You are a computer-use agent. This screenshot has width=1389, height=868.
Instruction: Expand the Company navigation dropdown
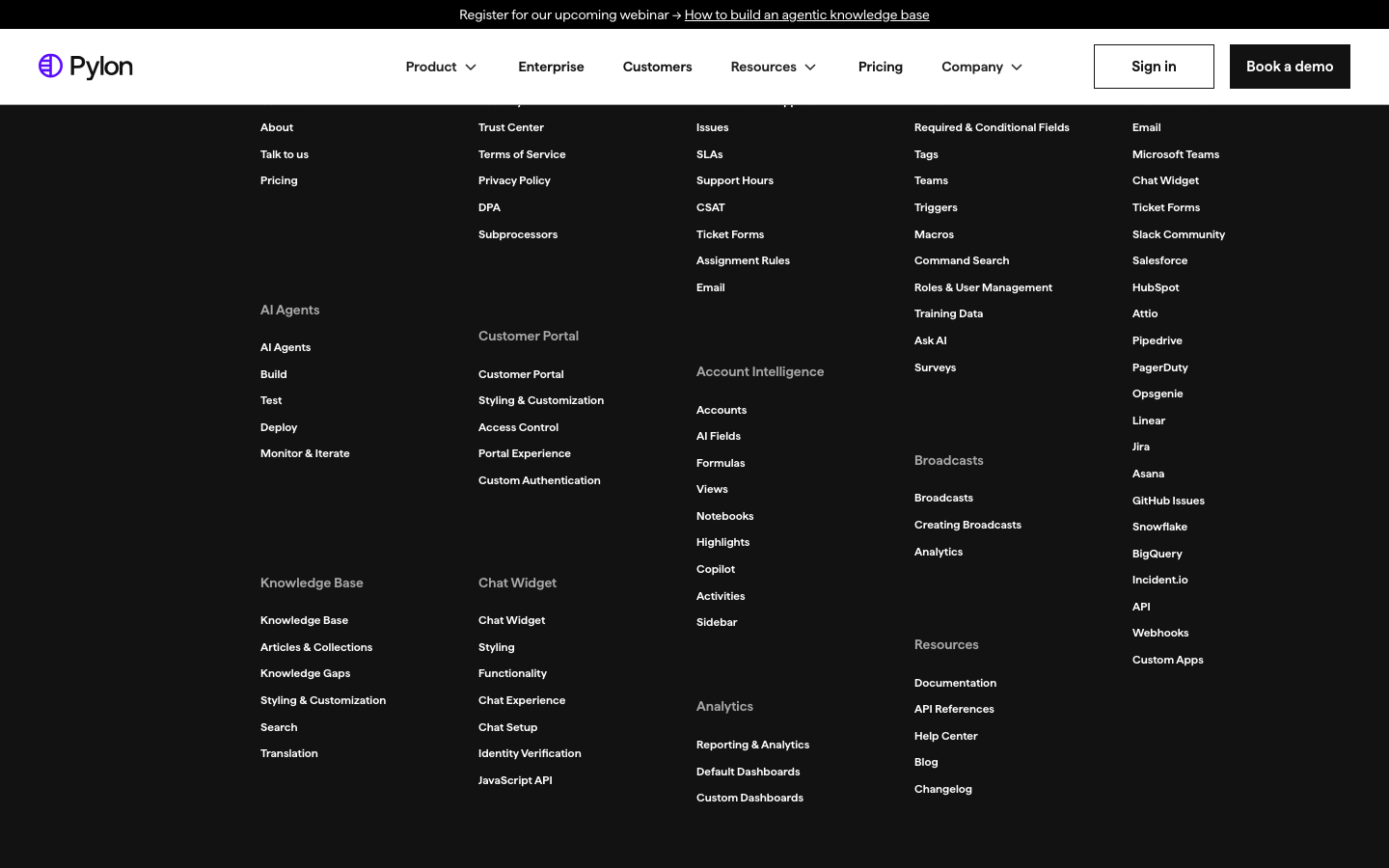[x=982, y=67]
